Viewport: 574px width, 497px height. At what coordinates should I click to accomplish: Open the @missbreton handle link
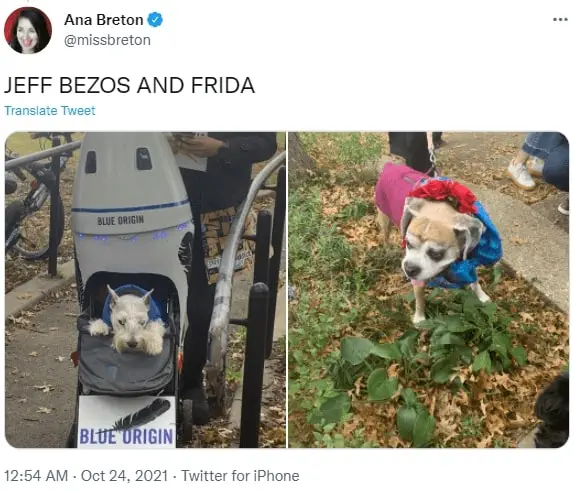[107, 40]
